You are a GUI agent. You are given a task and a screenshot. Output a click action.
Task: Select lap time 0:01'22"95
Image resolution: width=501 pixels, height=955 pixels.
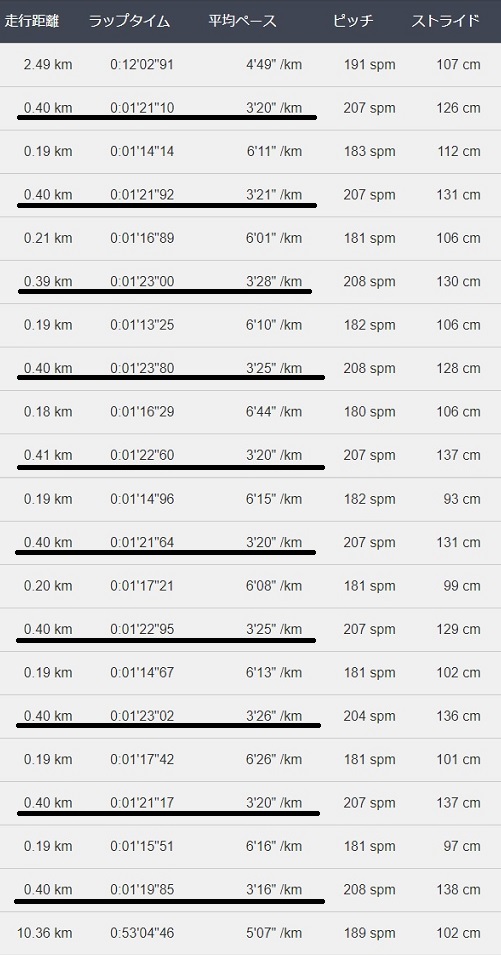click(142, 629)
